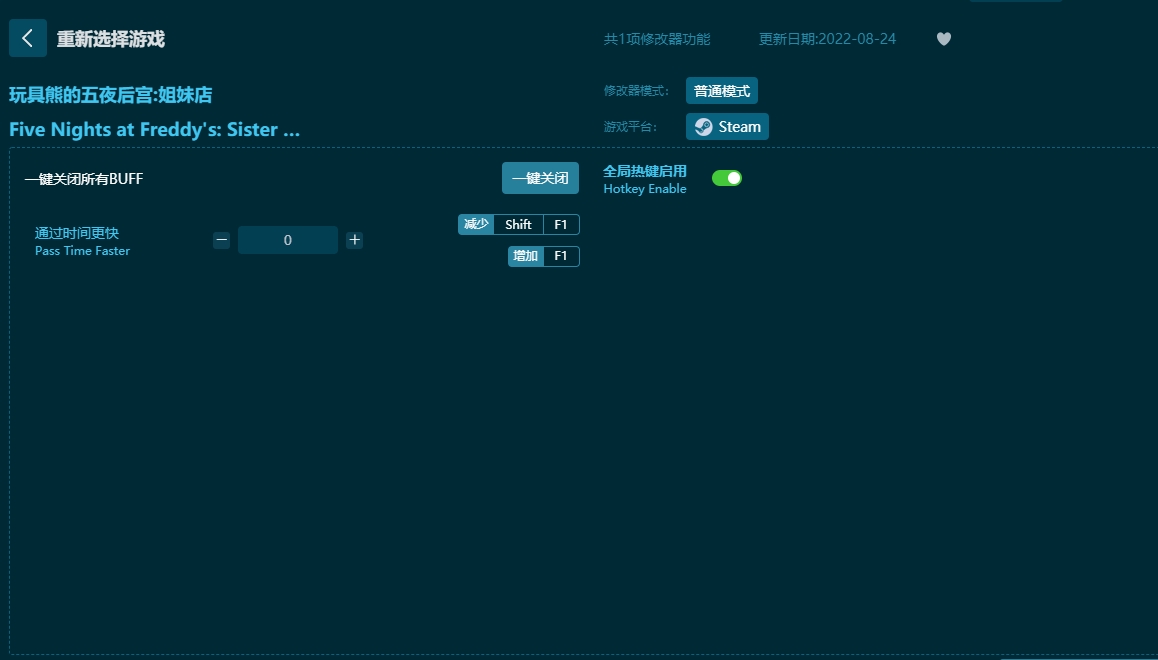Image resolution: width=1158 pixels, height=660 pixels.
Task: Click Five Nights at Freddy's: Sister title
Action: (x=154, y=129)
